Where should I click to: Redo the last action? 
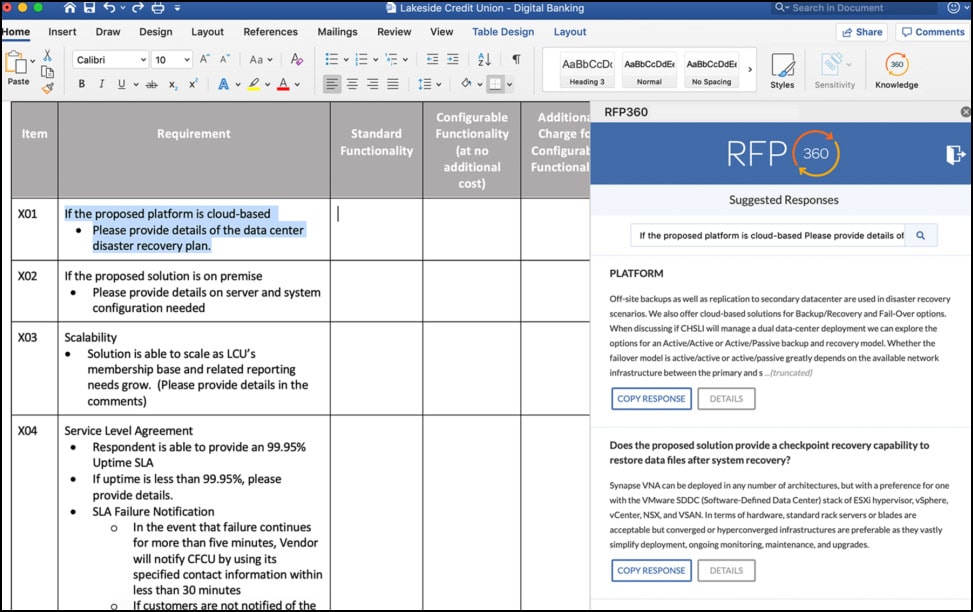138,8
